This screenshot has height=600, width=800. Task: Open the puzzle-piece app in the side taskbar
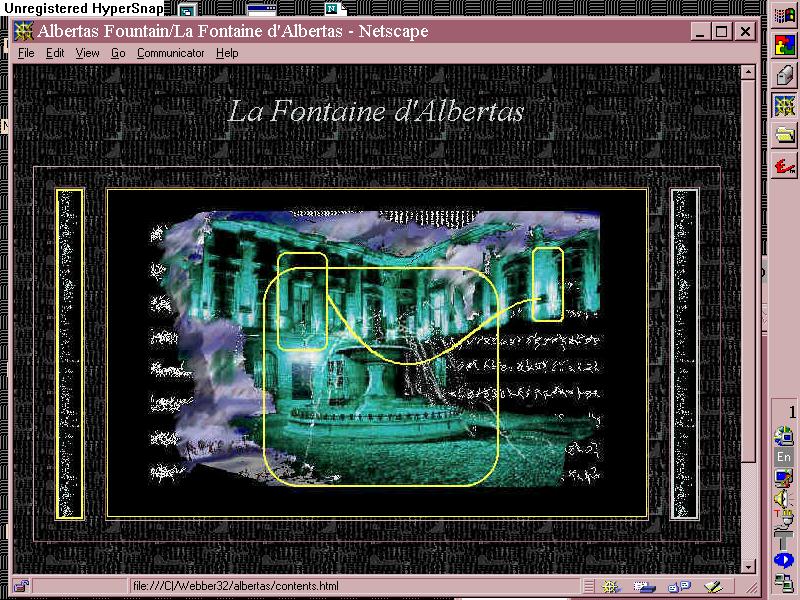coord(785,45)
